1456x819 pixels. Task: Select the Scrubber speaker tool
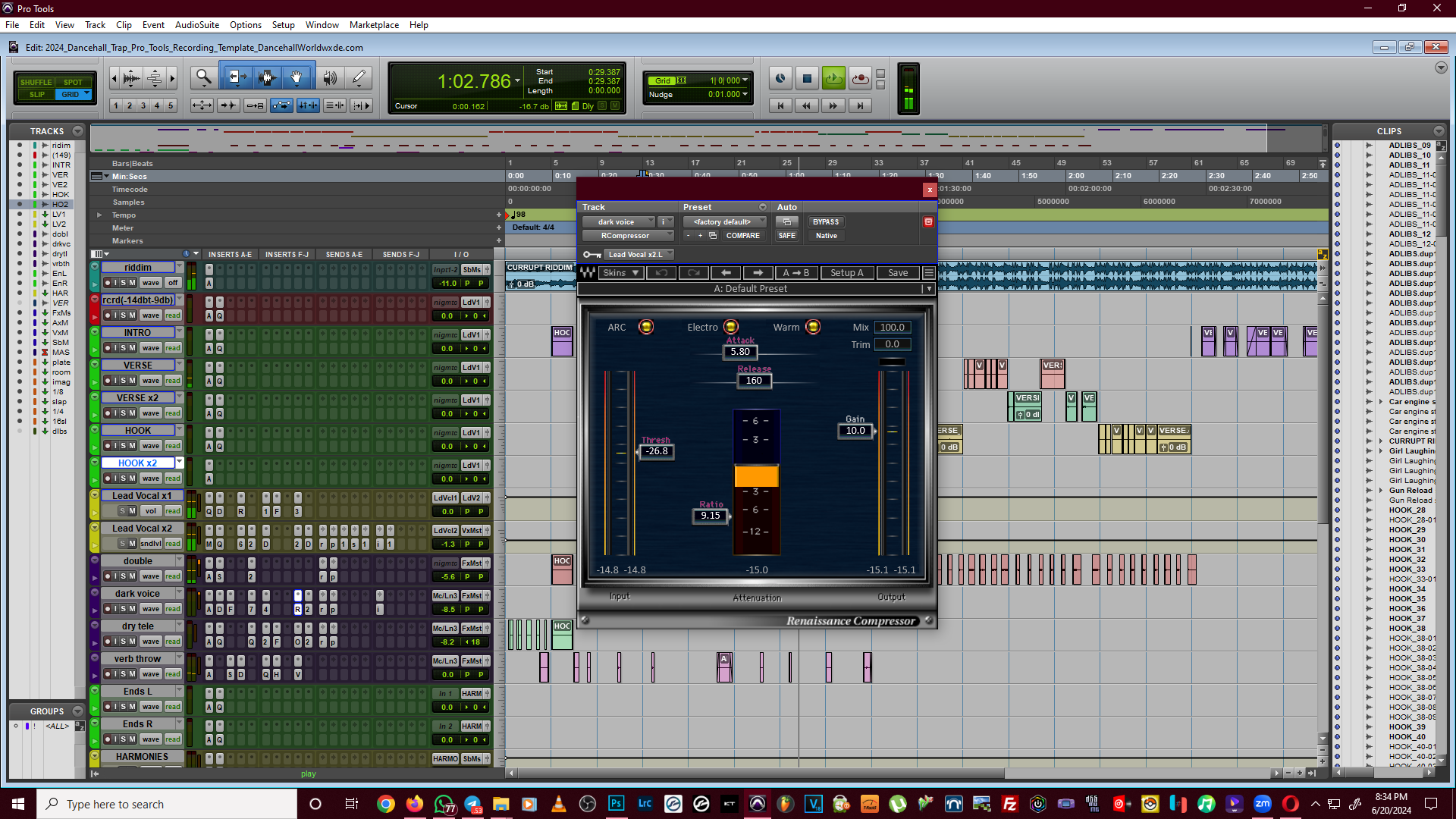pos(330,77)
